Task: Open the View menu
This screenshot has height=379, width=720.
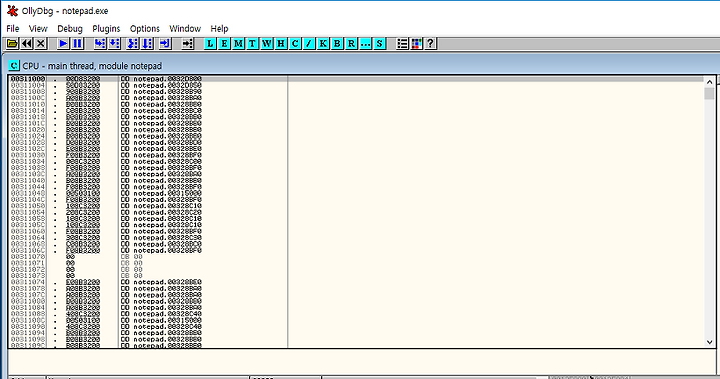Action: [38, 28]
